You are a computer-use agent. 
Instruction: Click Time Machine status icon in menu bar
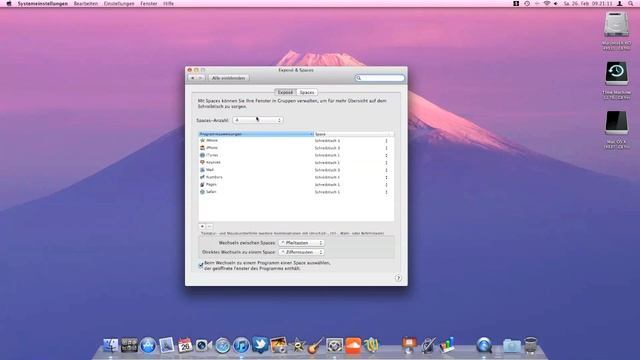tap(527, 3)
